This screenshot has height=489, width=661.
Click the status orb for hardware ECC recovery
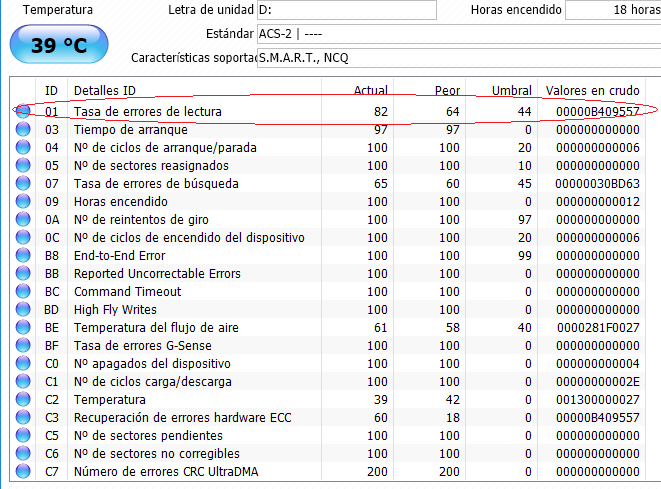coord(23,417)
